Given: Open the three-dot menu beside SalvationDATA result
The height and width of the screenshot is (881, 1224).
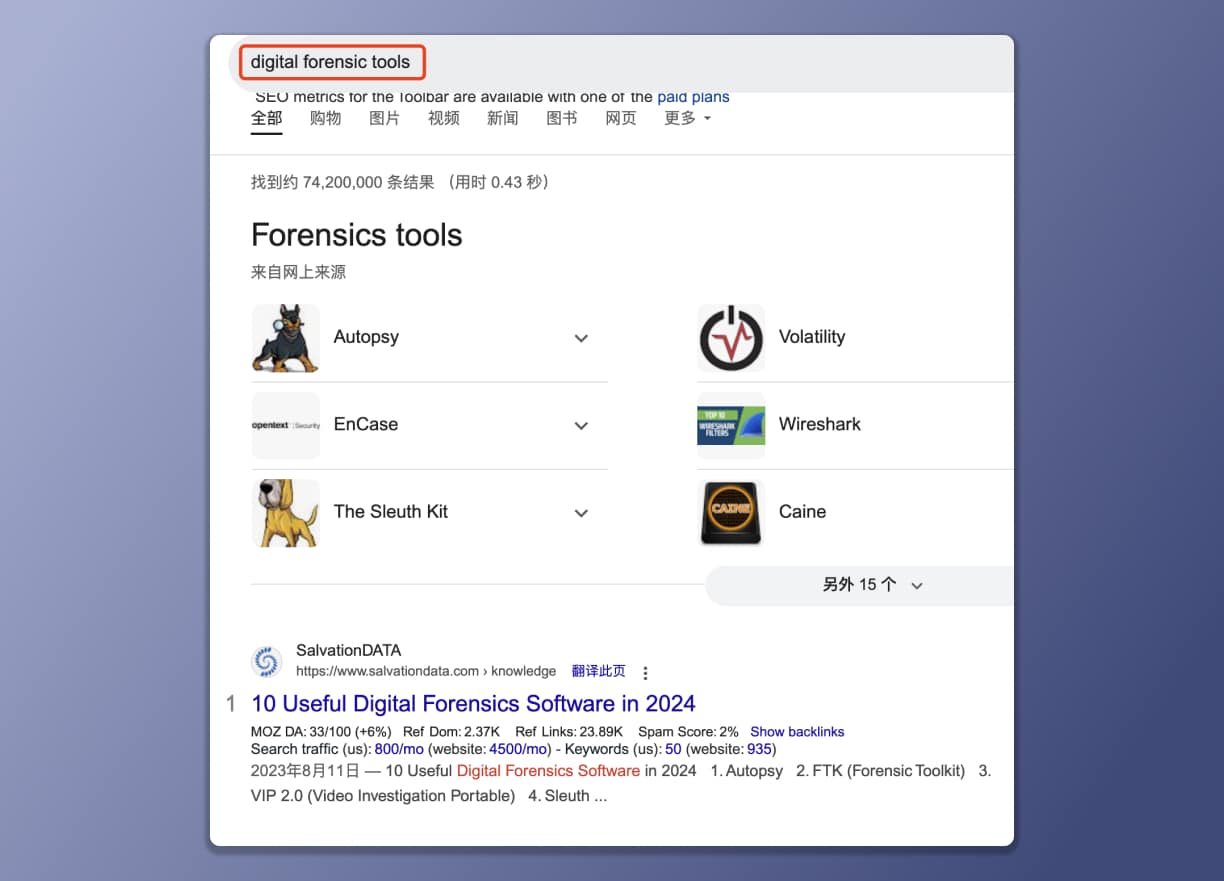Looking at the screenshot, I should point(645,672).
